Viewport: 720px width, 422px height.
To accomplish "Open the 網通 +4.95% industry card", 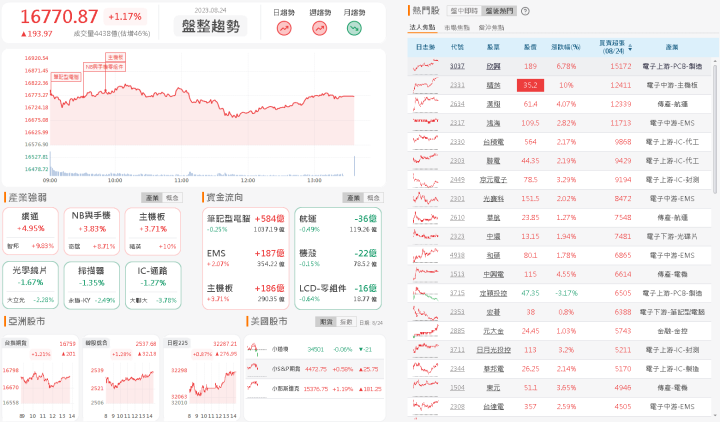I will click(x=30, y=231).
